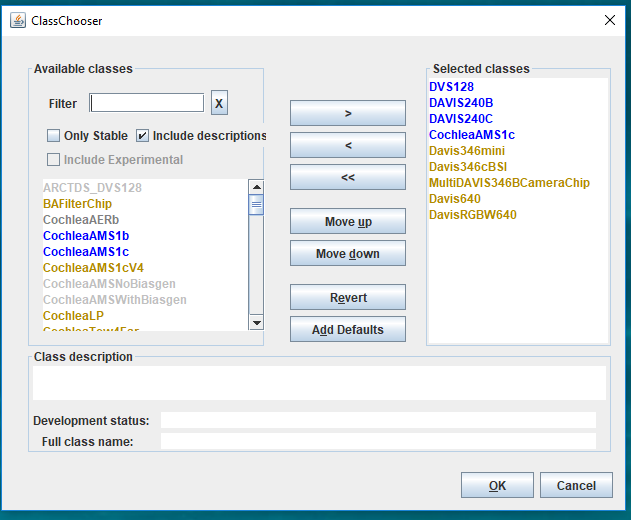Screen dimensions: 631x520
Task: Uncheck the Include descriptions checkbox
Action: (142, 136)
